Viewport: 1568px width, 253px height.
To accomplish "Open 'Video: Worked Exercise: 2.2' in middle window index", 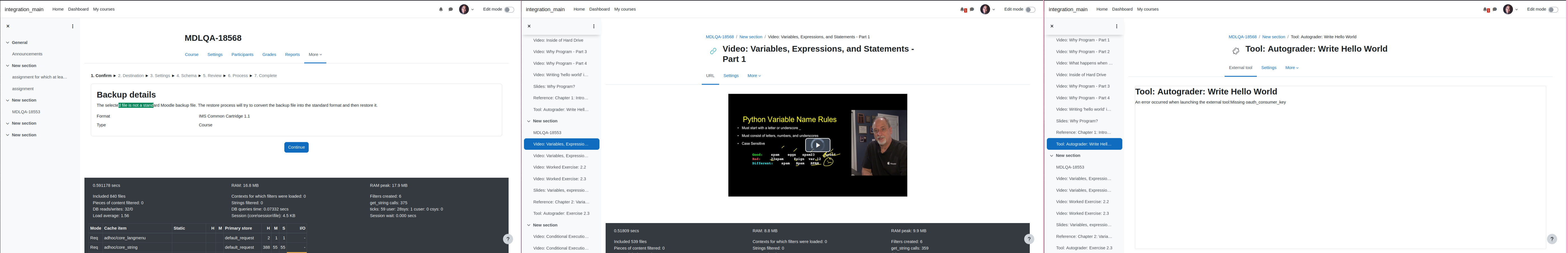I will tap(559, 167).
